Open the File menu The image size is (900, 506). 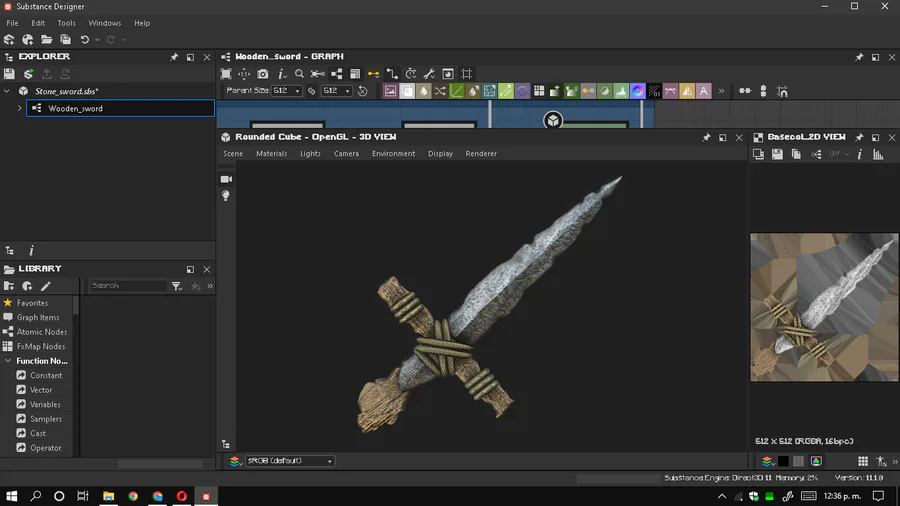coord(12,23)
